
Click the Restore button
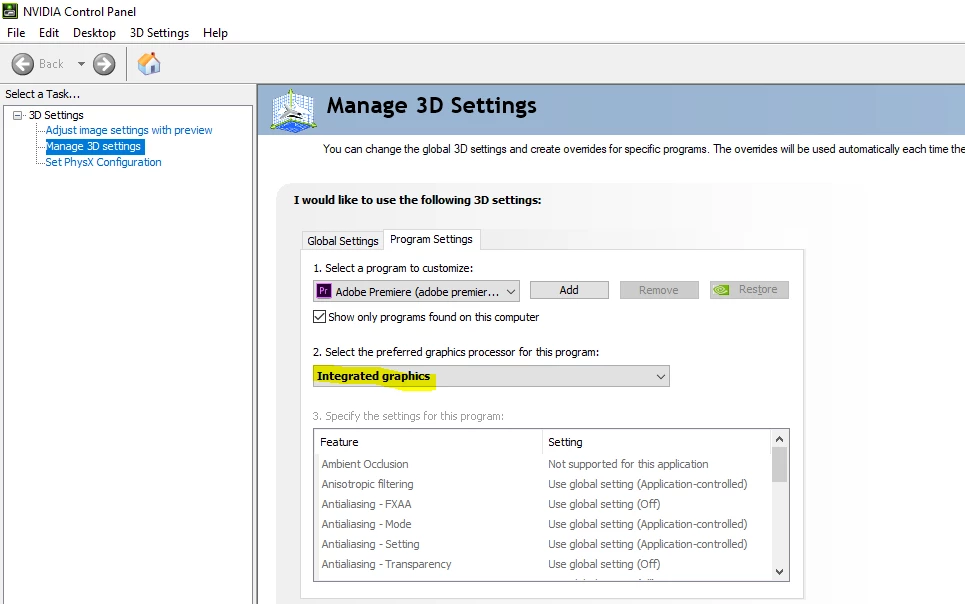(749, 290)
